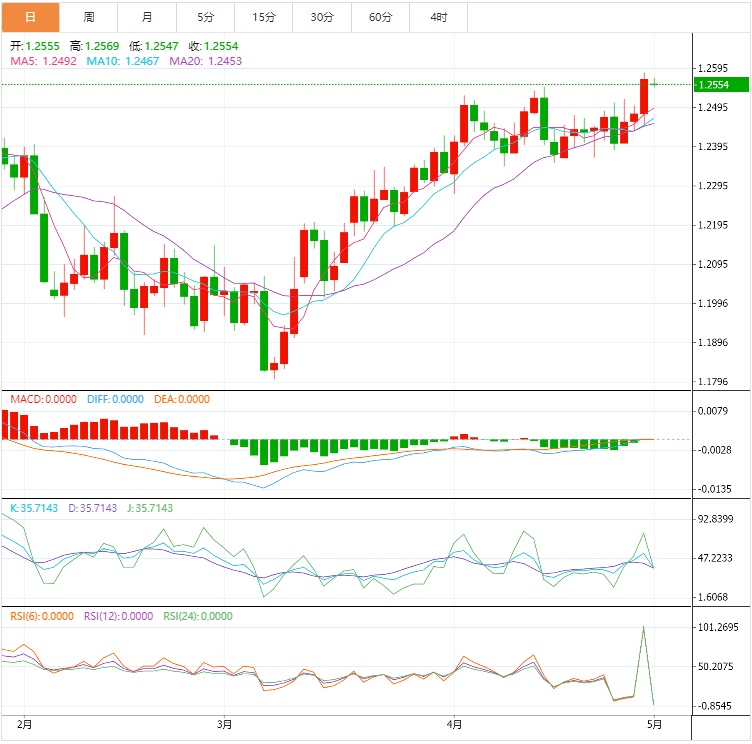Viewport: 752px width, 744px height.
Task: Click the MA5: 1.2492 indicator label
Action: [44, 61]
